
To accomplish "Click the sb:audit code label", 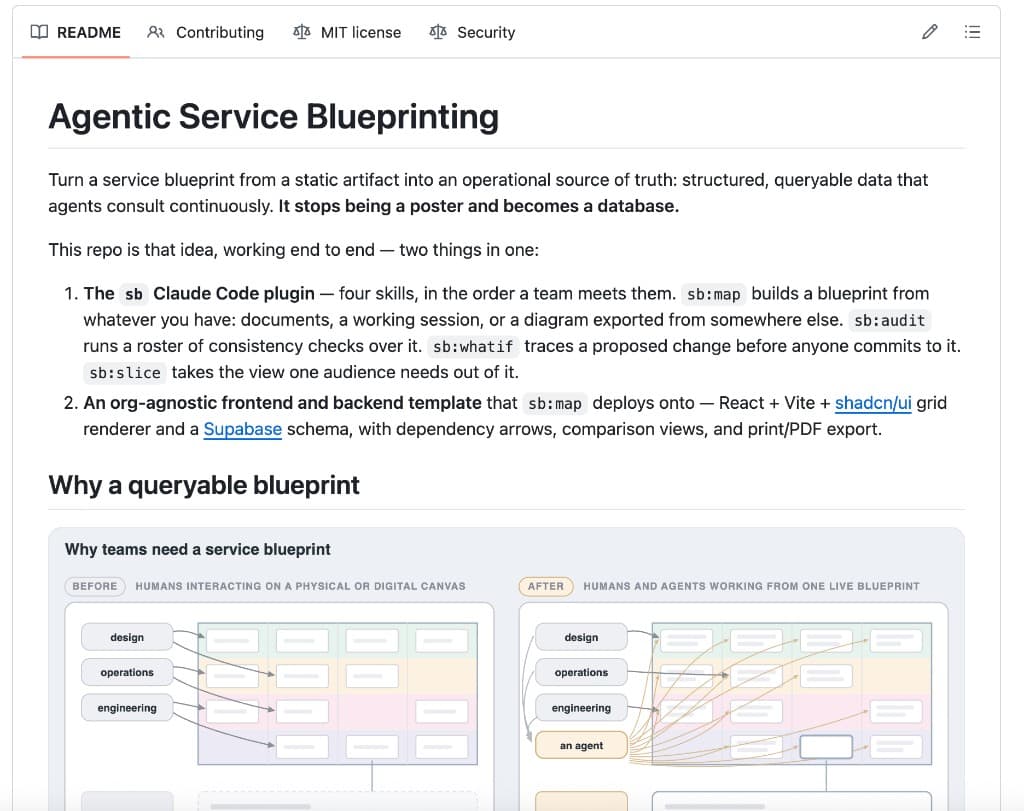I will [x=889, y=320].
